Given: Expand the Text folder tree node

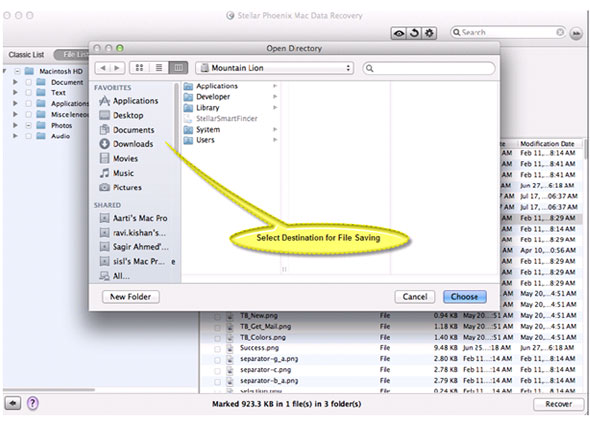Looking at the screenshot, I should click(15, 93).
